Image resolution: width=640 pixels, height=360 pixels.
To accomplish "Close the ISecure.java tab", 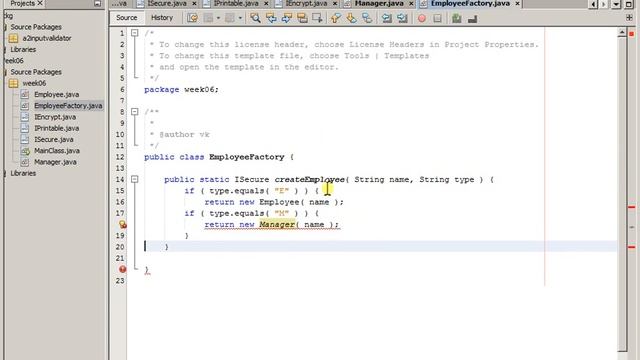I will click(x=194, y=3).
